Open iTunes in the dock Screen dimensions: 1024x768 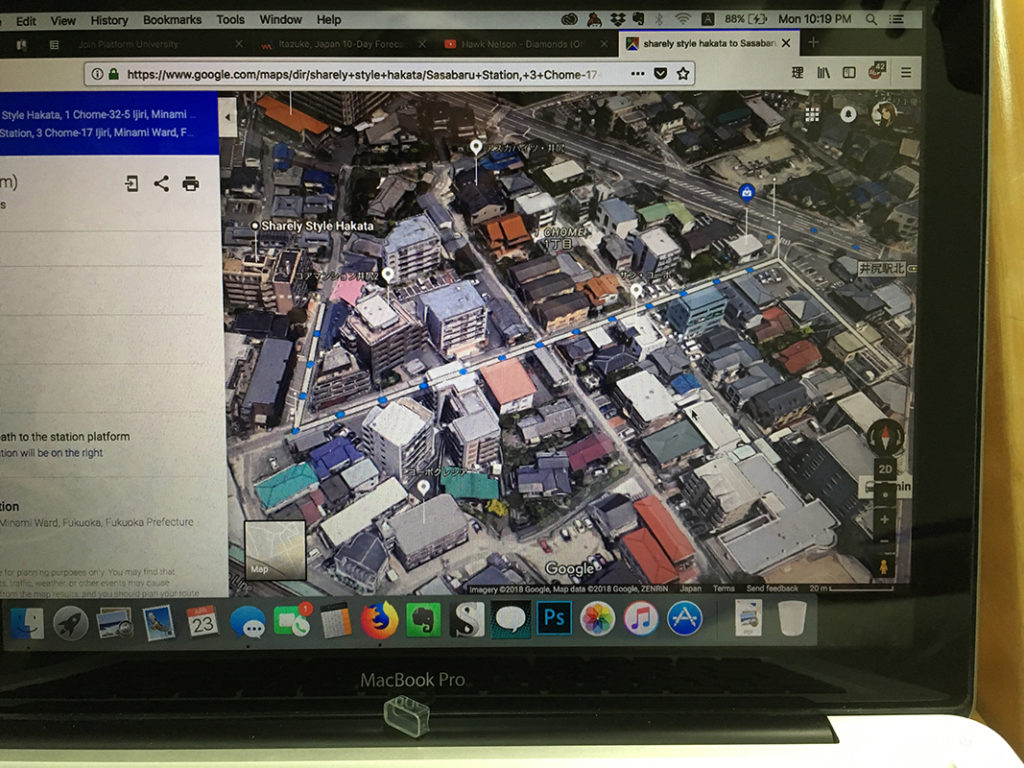coord(641,618)
